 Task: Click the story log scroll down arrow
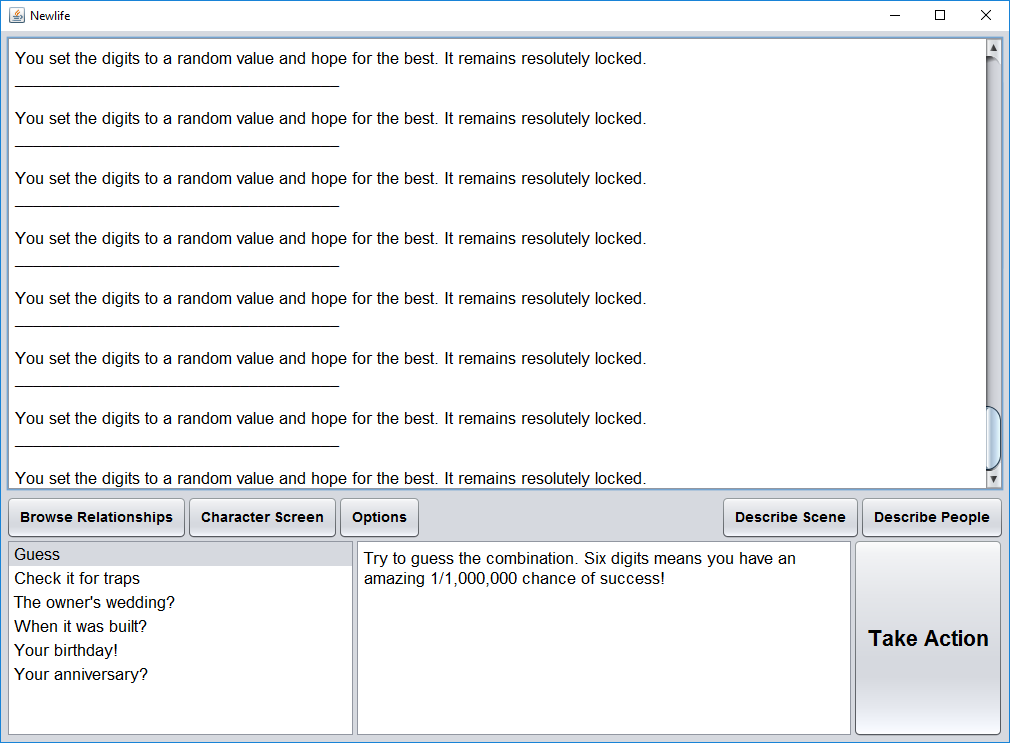pyautogui.click(x=993, y=479)
